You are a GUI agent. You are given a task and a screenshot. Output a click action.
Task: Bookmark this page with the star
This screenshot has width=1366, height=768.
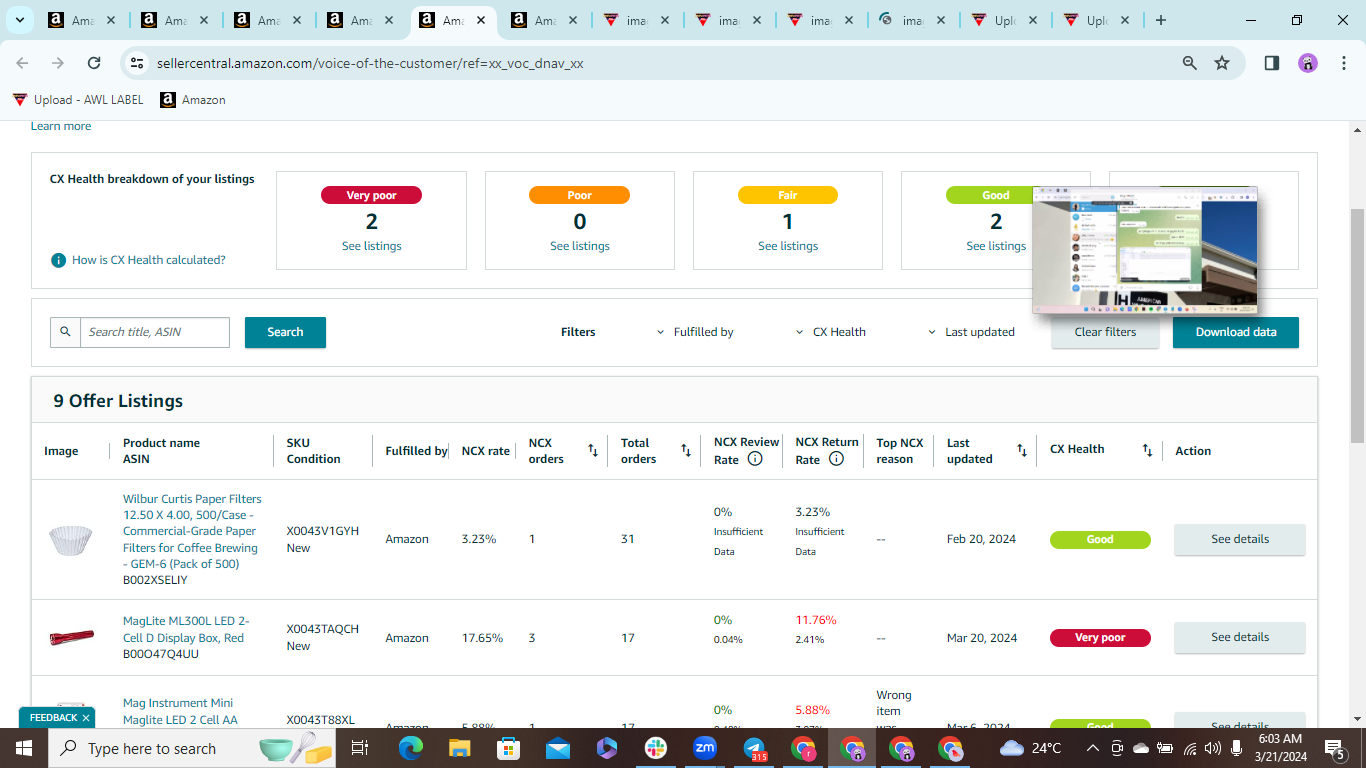click(1222, 63)
